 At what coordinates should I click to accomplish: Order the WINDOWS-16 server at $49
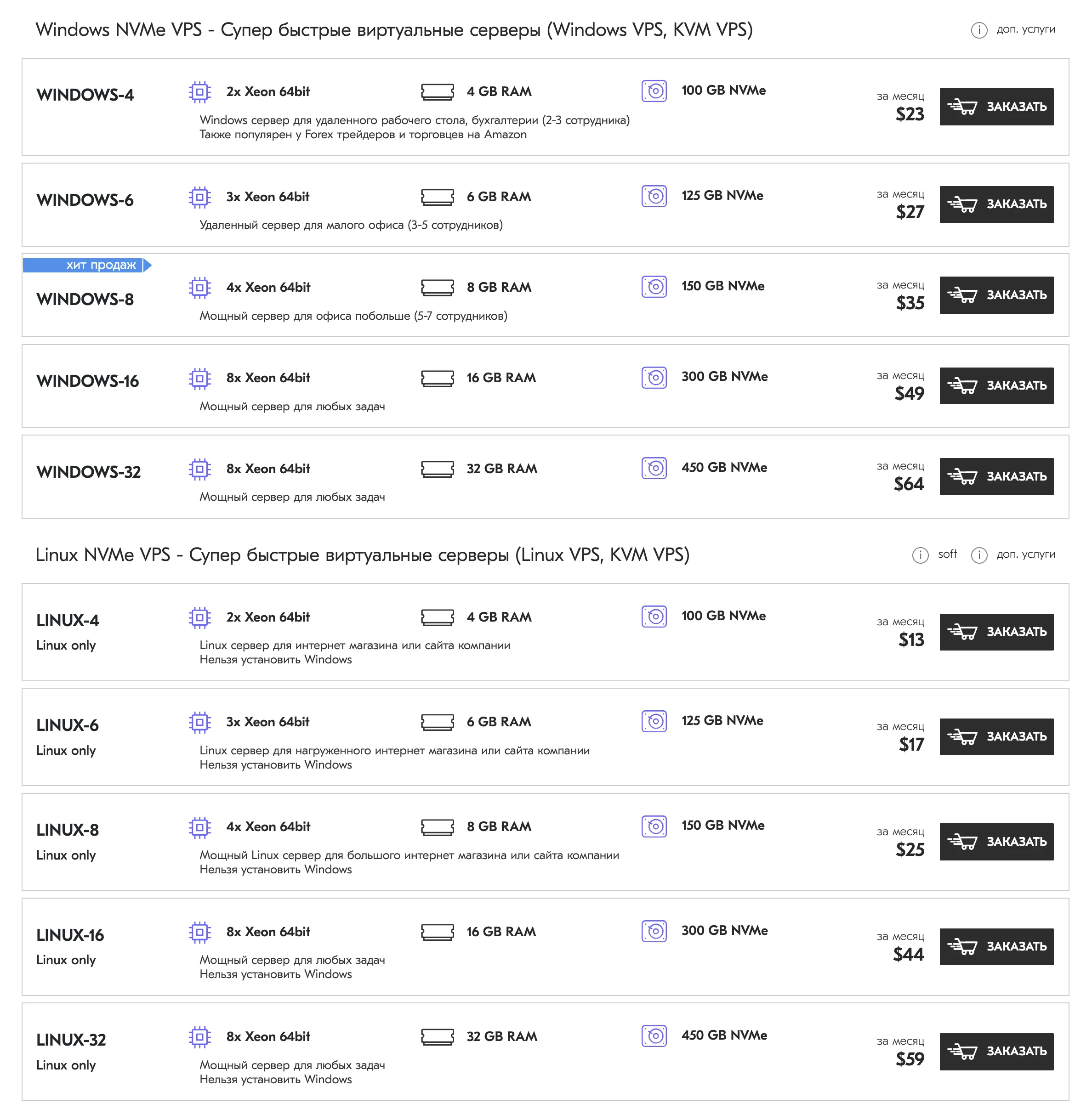tap(995, 386)
